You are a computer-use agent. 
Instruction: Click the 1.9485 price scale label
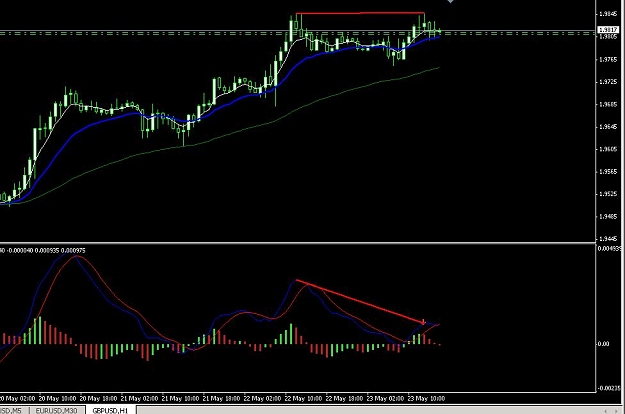click(x=608, y=216)
